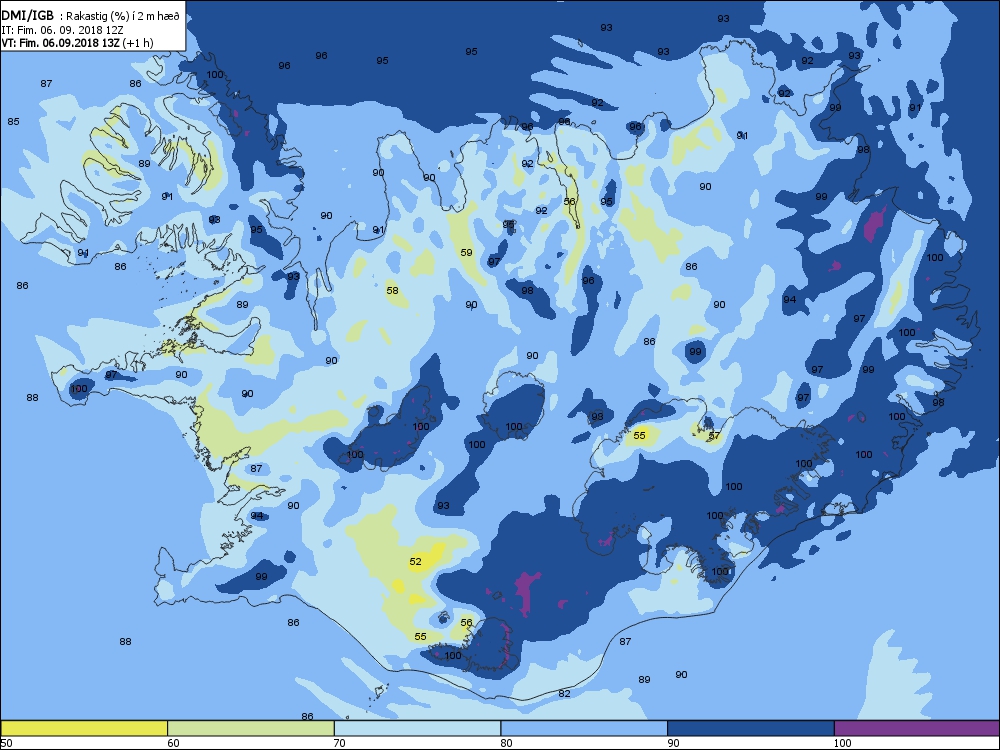Screen dimensions: 1000x750
Task: Click the pale green 60–70 legend band
Action: click(251, 728)
